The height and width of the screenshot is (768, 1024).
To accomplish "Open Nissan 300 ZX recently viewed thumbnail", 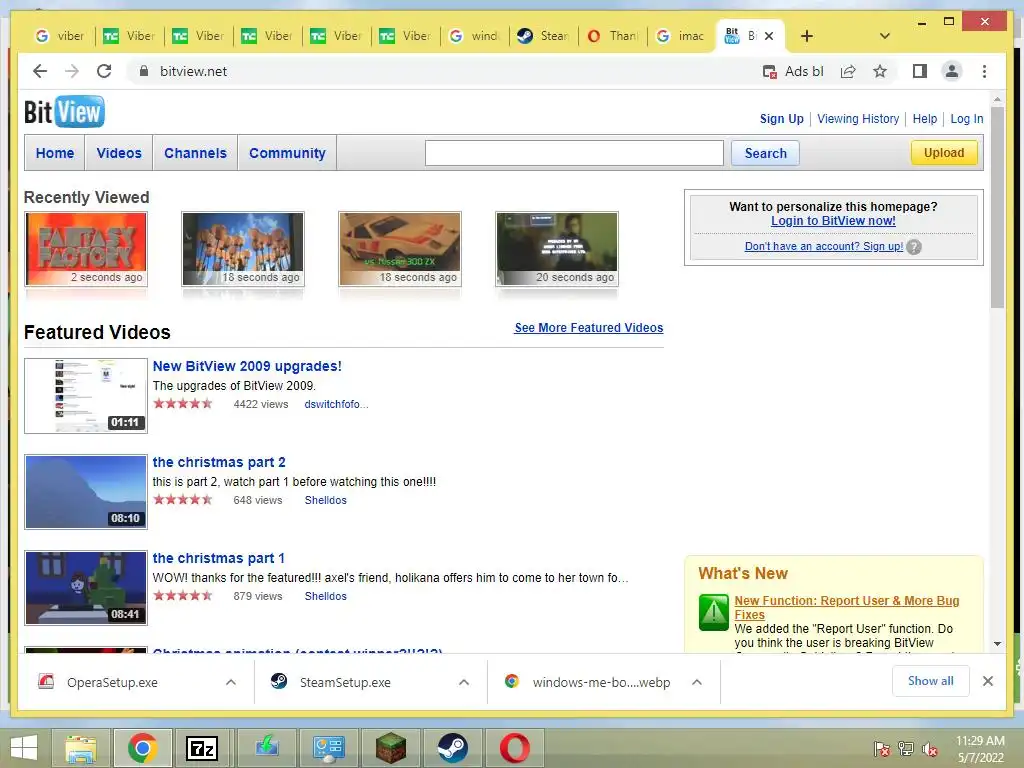I will 400,249.
